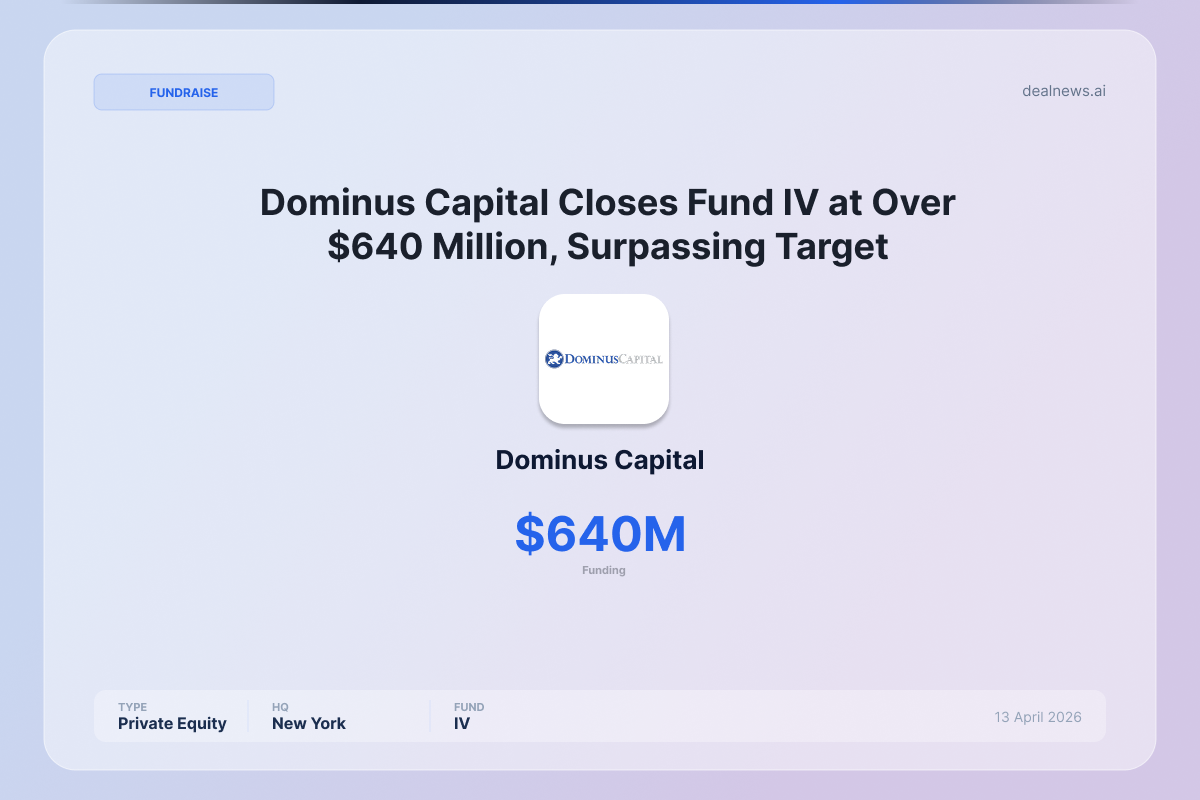This screenshot has width=1200, height=800.
Task: Select the fund number IV value in the footer
Action: [x=461, y=724]
